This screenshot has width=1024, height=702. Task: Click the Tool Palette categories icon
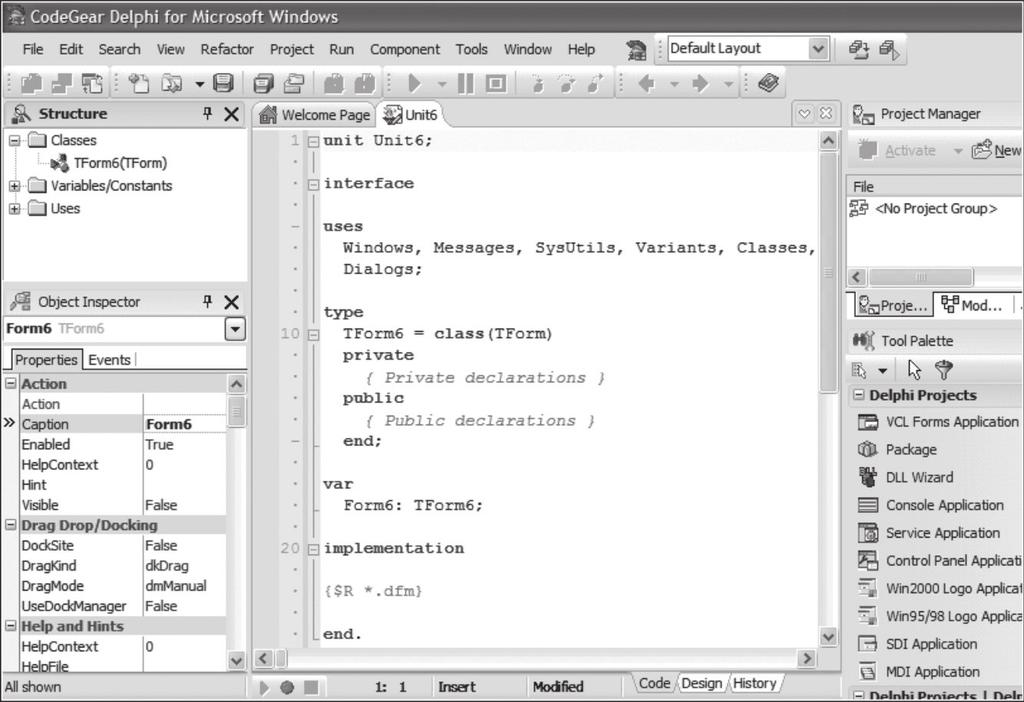pyautogui.click(x=859, y=370)
